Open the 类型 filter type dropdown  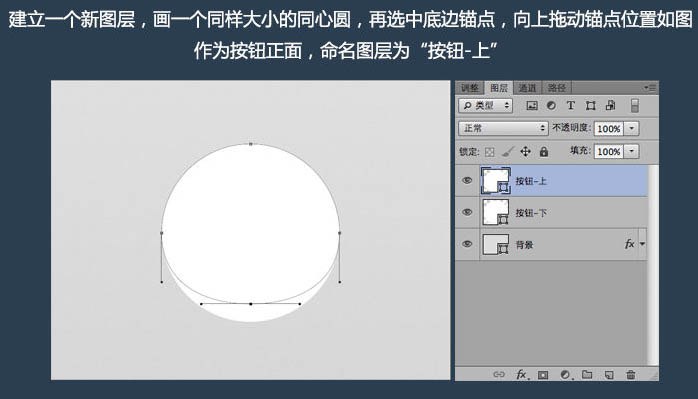tap(486, 106)
